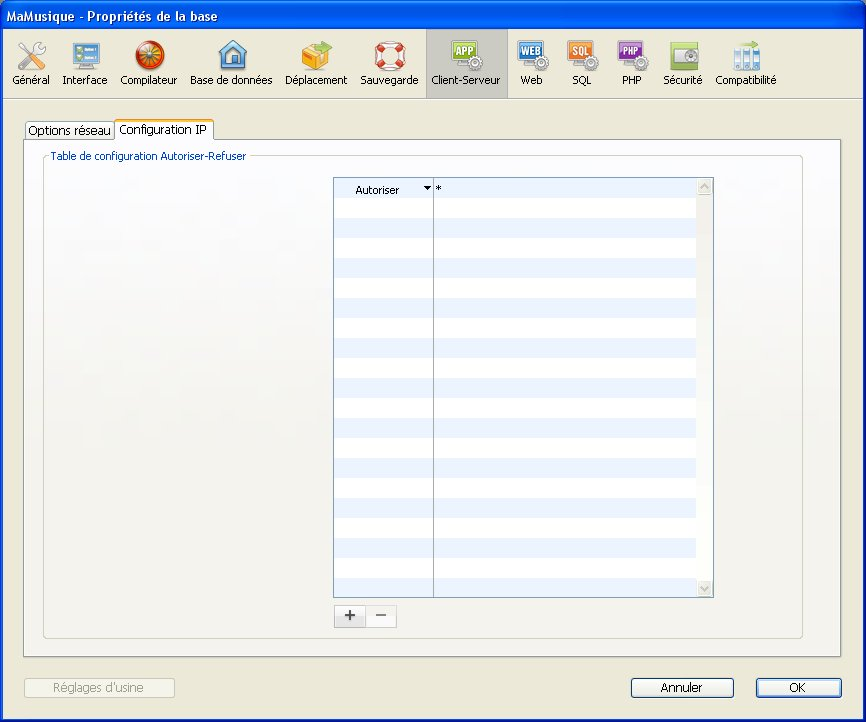Open the Compilateur settings page
The height and width of the screenshot is (722, 866).
pos(149,63)
